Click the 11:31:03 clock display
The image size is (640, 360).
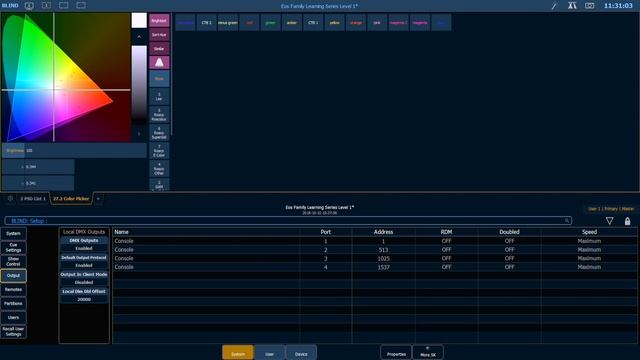pos(618,6)
